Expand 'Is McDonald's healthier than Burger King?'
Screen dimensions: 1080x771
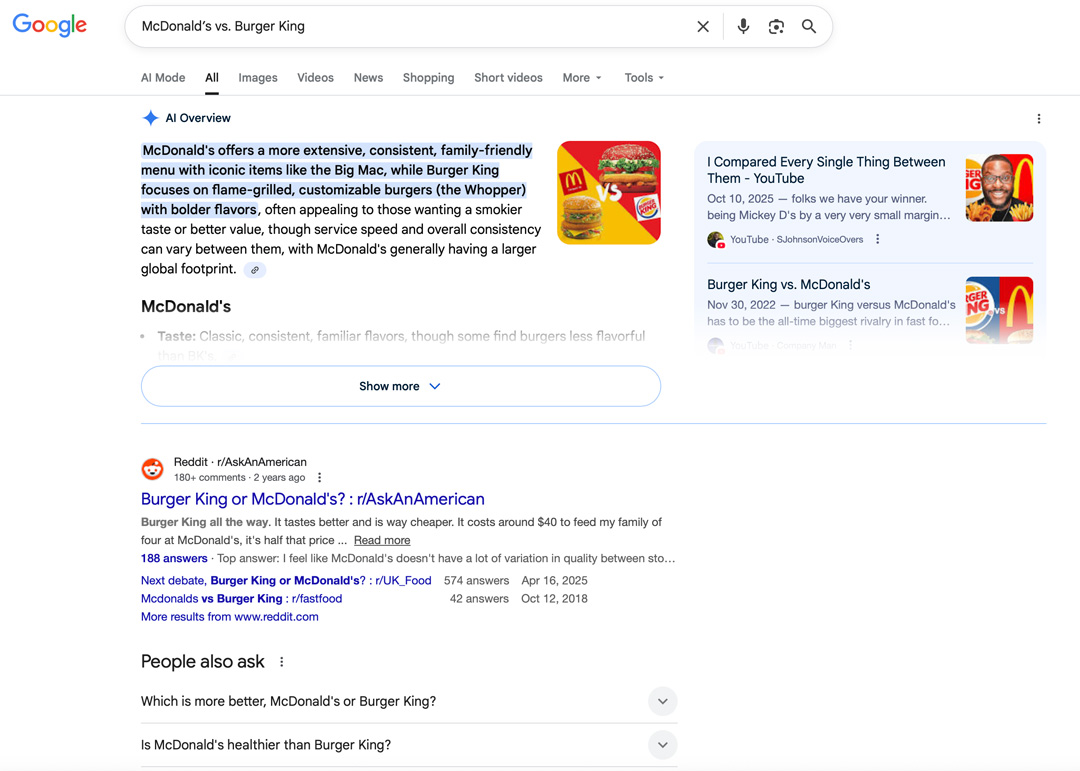[662, 745]
